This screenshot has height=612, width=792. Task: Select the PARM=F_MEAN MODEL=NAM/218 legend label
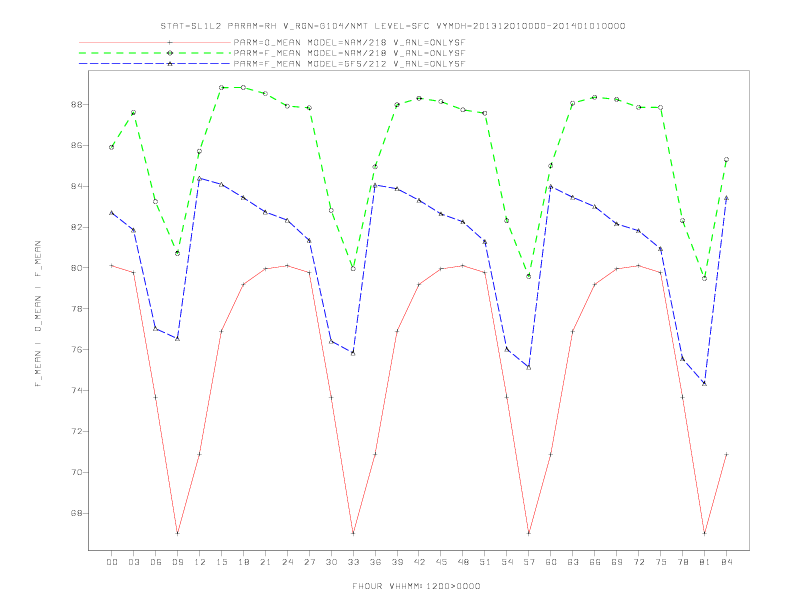pos(349,53)
